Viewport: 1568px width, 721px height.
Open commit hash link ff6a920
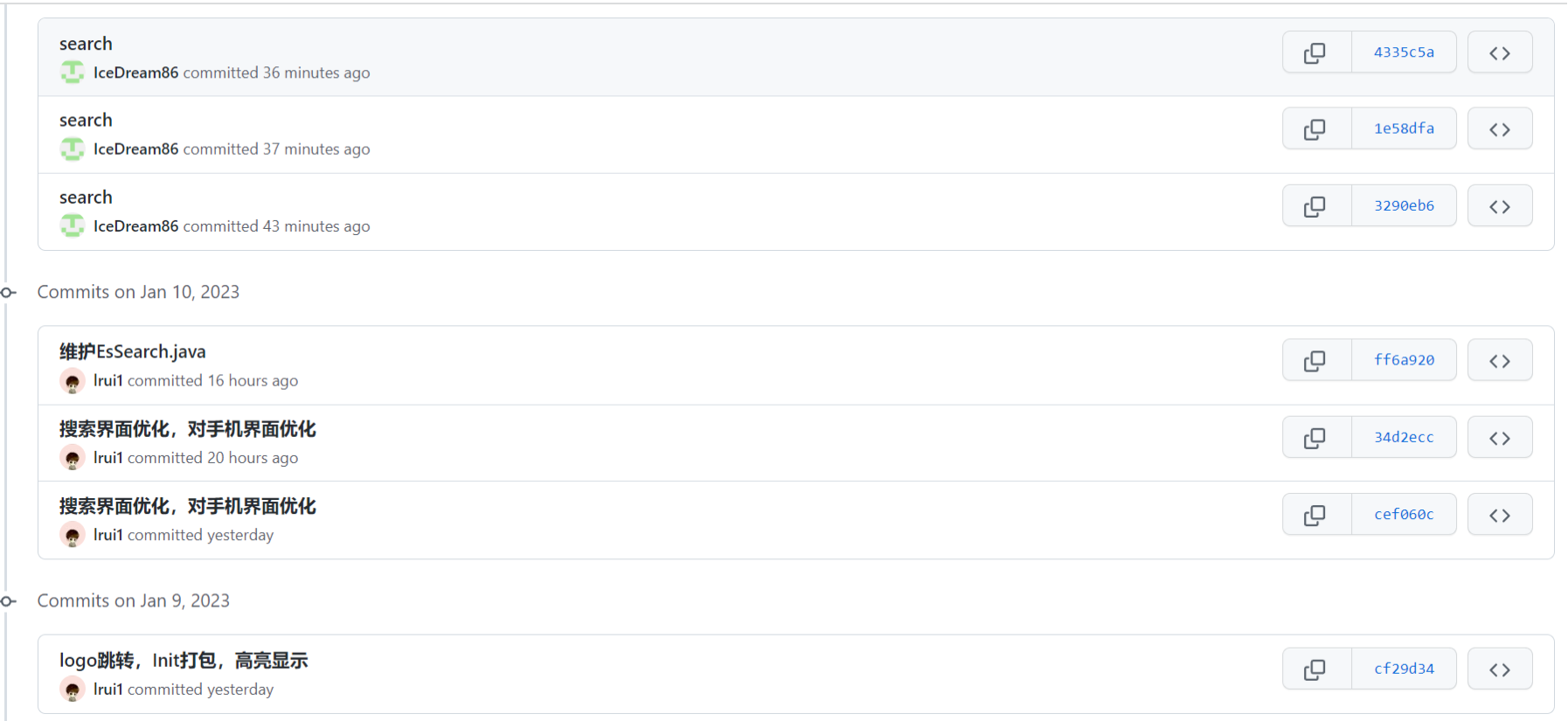(1404, 360)
